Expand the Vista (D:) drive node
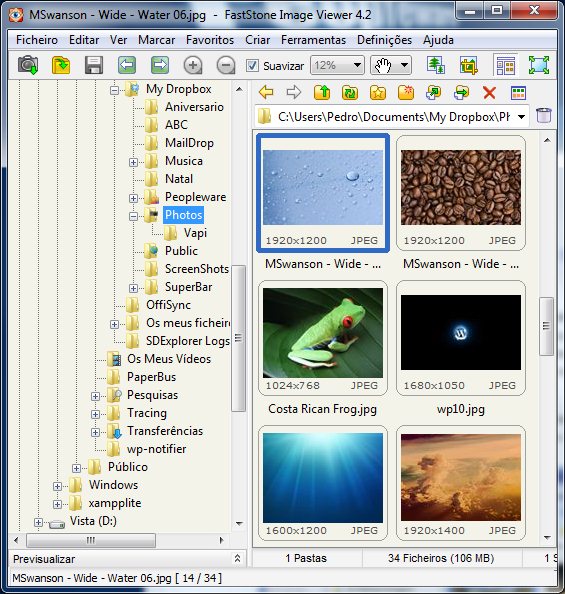The image size is (565, 594). 38,522
